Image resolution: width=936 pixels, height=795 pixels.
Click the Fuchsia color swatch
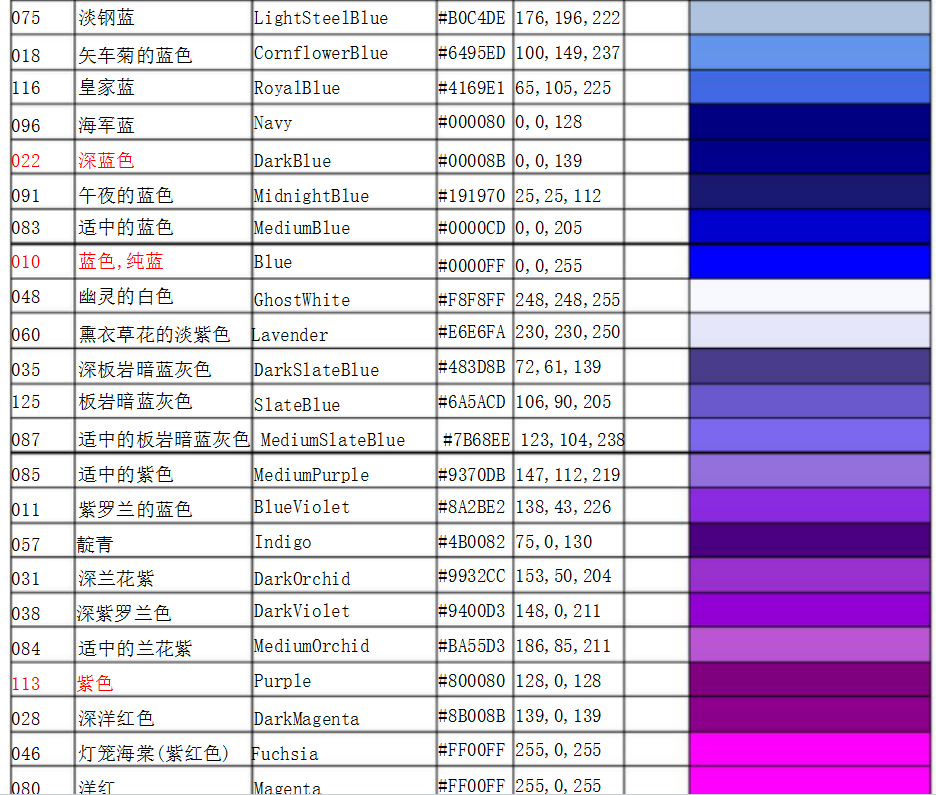click(x=810, y=750)
